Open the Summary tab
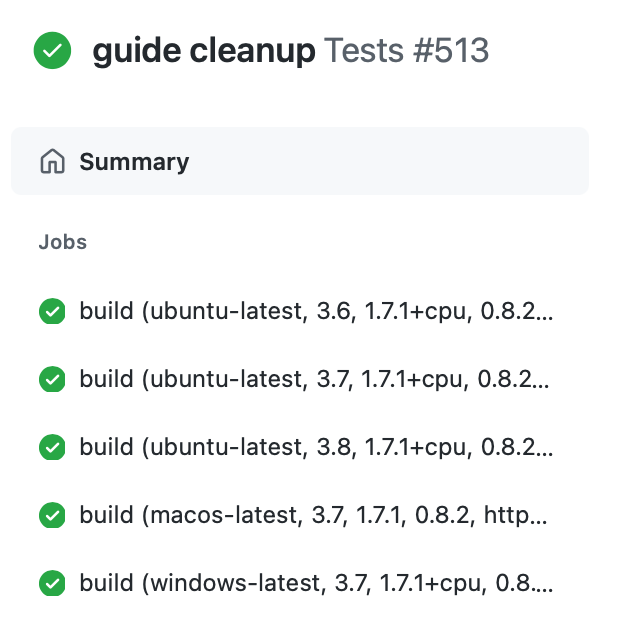624x644 pixels. coord(300,161)
